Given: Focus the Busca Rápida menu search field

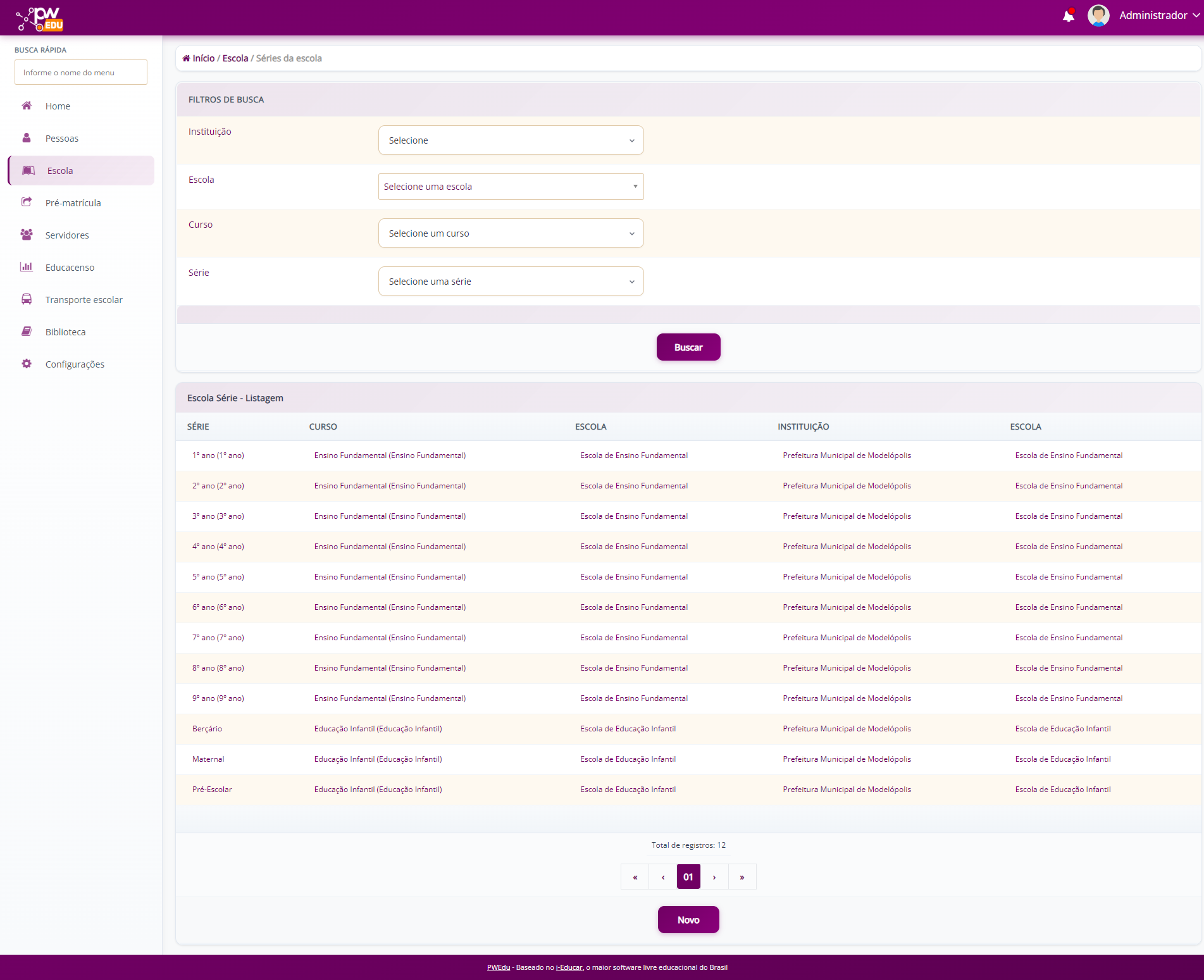Looking at the screenshot, I should click(x=81, y=73).
